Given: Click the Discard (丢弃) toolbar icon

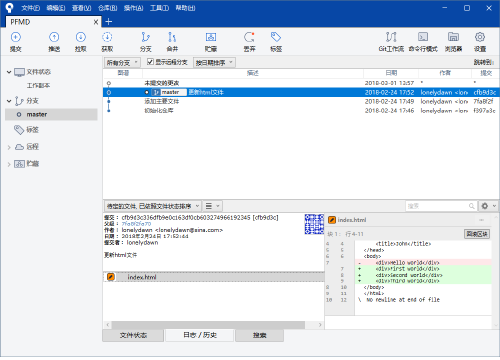Looking at the screenshot, I should [249, 37].
